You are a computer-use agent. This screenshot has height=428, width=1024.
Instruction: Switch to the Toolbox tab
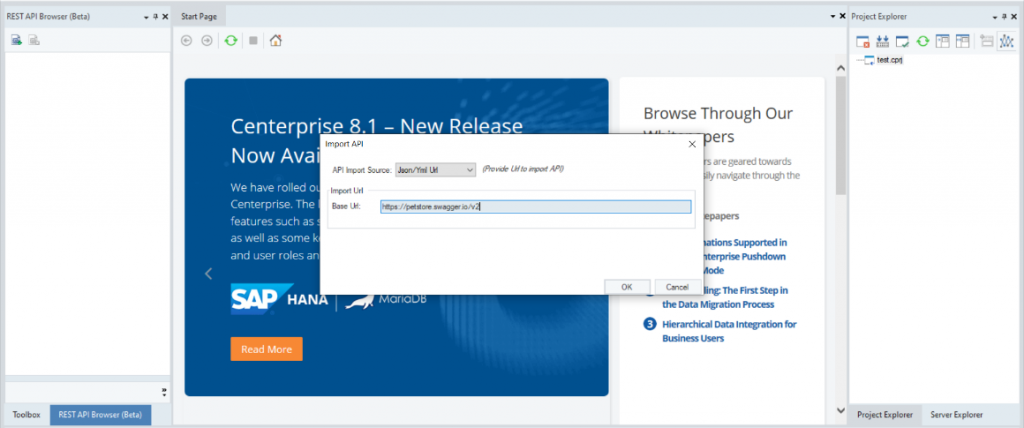click(25, 414)
